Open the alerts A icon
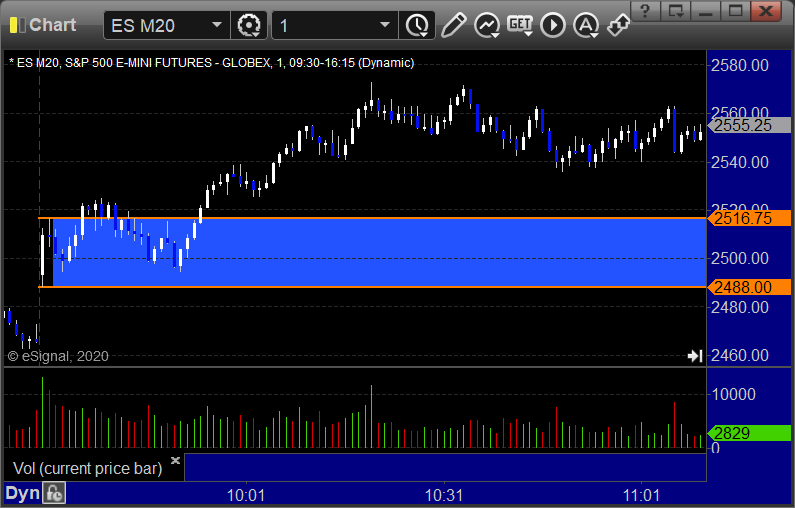This screenshot has width=795, height=508. coord(586,25)
